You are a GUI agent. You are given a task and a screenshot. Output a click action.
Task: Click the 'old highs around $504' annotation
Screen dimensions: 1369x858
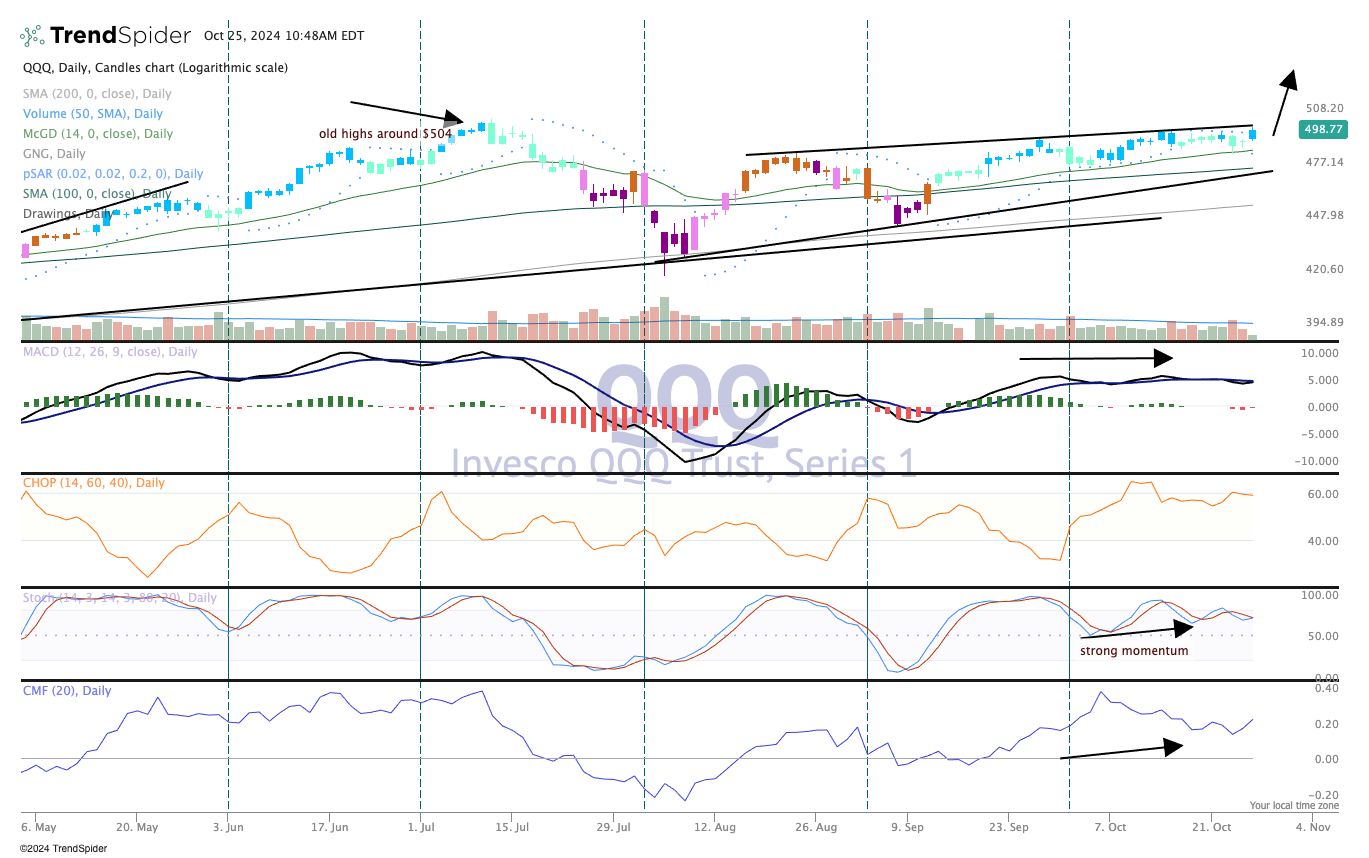(x=384, y=133)
